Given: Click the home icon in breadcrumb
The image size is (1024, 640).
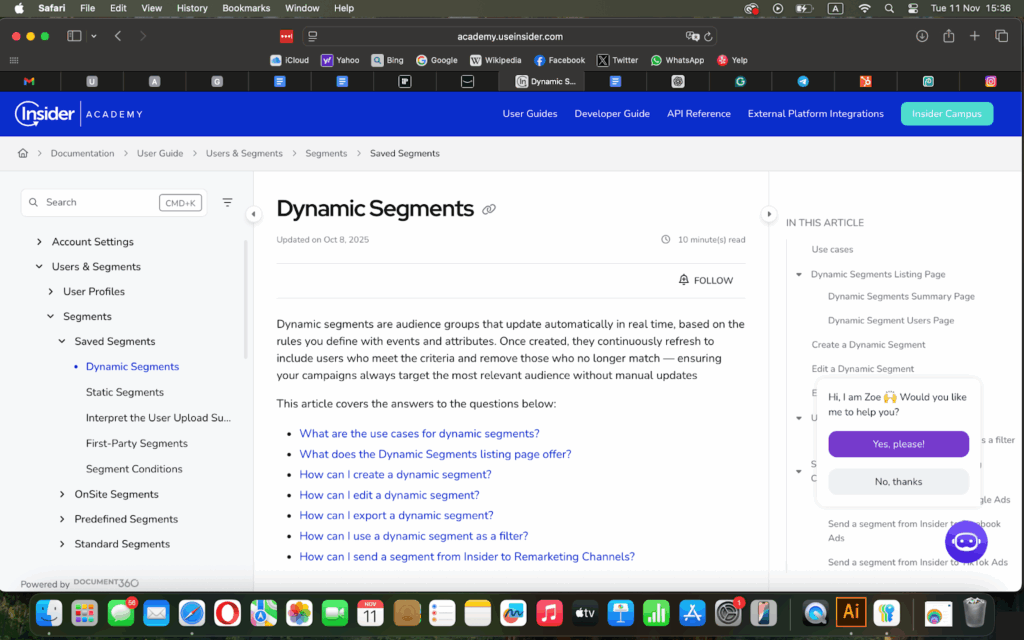Looking at the screenshot, I should coord(22,153).
